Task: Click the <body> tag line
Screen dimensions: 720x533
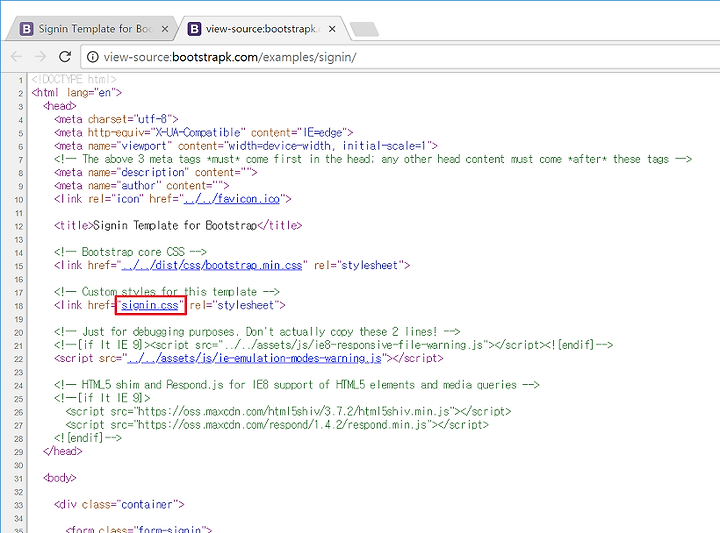Action: pos(60,478)
